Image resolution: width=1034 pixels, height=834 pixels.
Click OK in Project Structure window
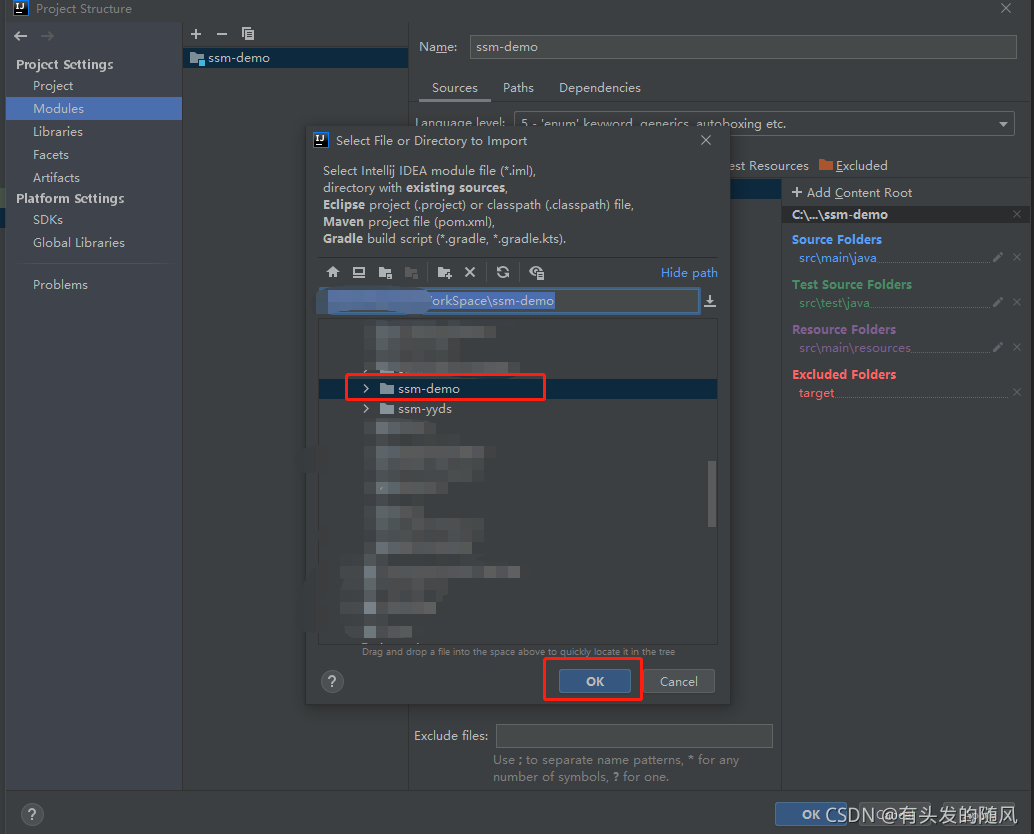click(x=810, y=815)
